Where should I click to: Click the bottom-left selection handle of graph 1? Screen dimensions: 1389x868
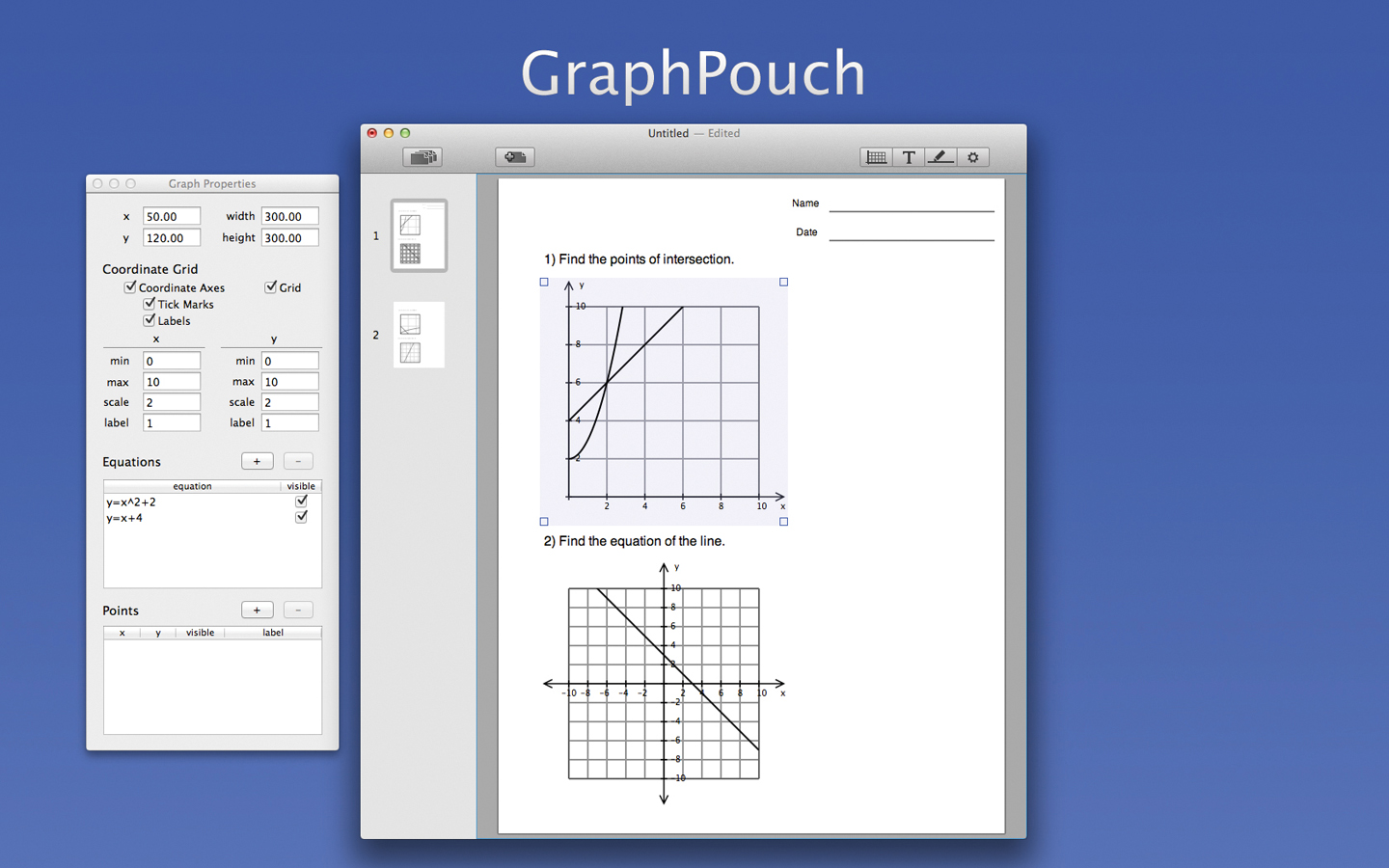tap(544, 522)
